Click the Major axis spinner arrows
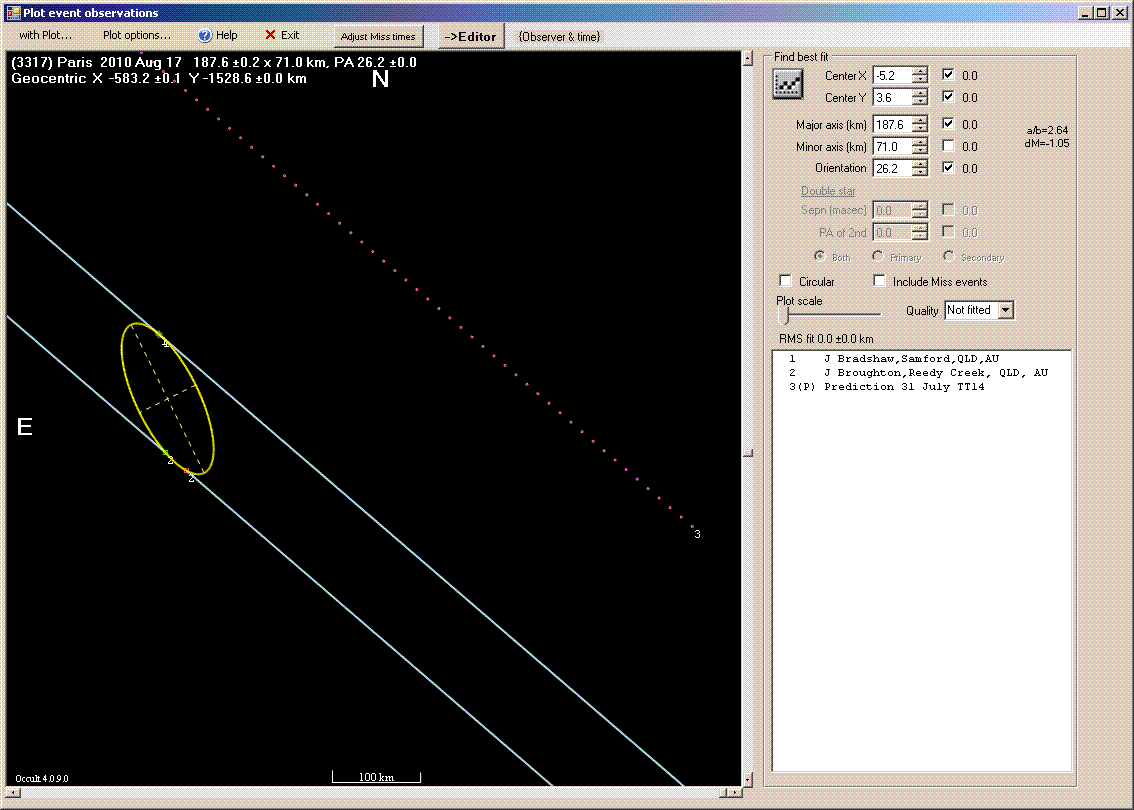The height and width of the screenshot is (810, 1134). [x=920, y=125]
